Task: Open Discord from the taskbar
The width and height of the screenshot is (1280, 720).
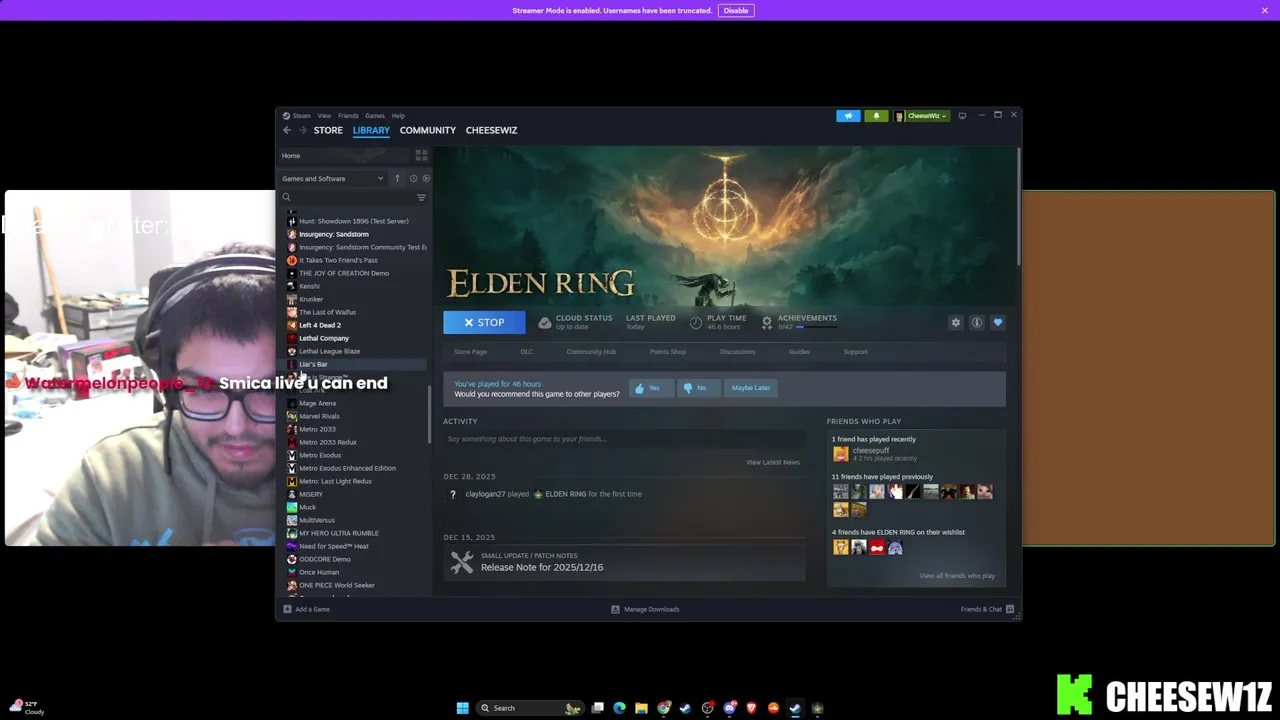Action: pyautogui.click(x=730, y=708)
